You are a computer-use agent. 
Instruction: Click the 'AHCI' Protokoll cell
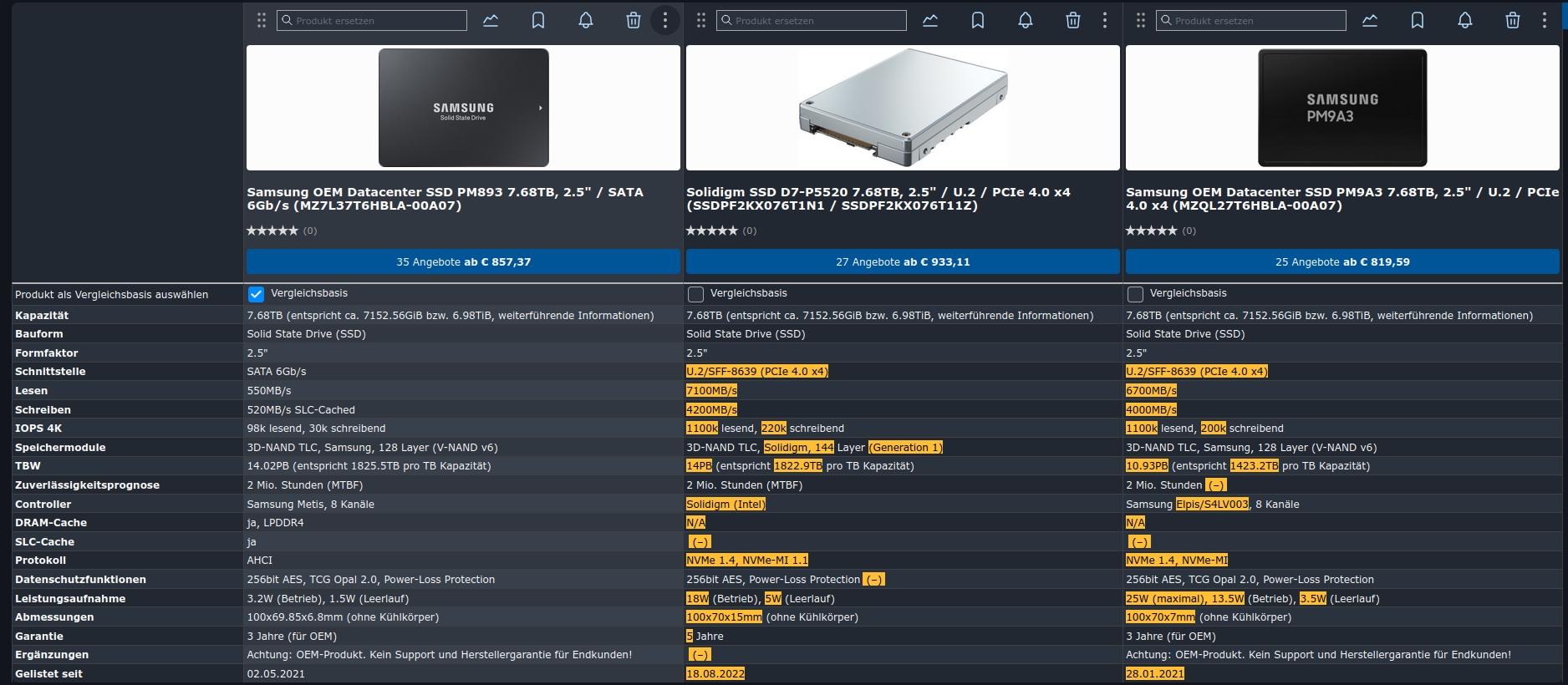260,561
